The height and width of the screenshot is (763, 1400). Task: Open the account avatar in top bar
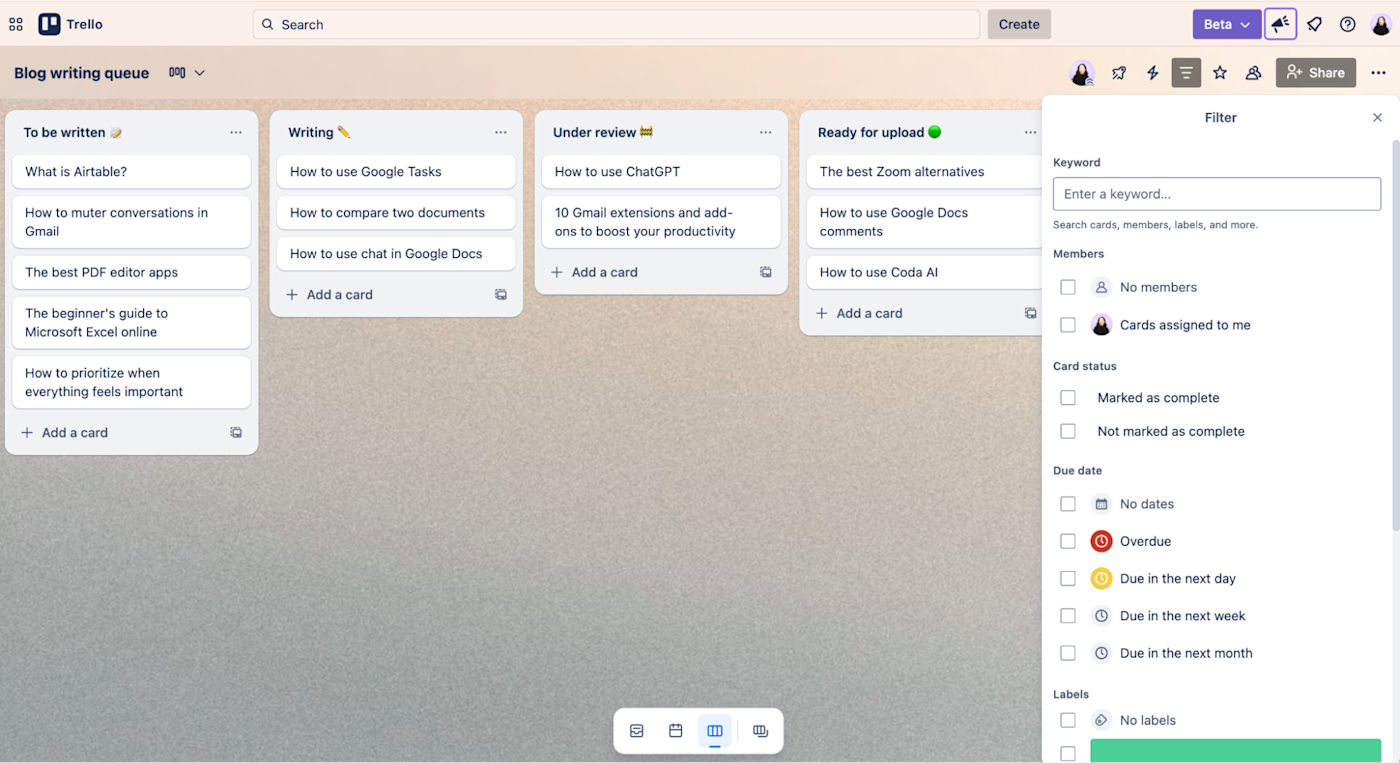(1381, 24)
